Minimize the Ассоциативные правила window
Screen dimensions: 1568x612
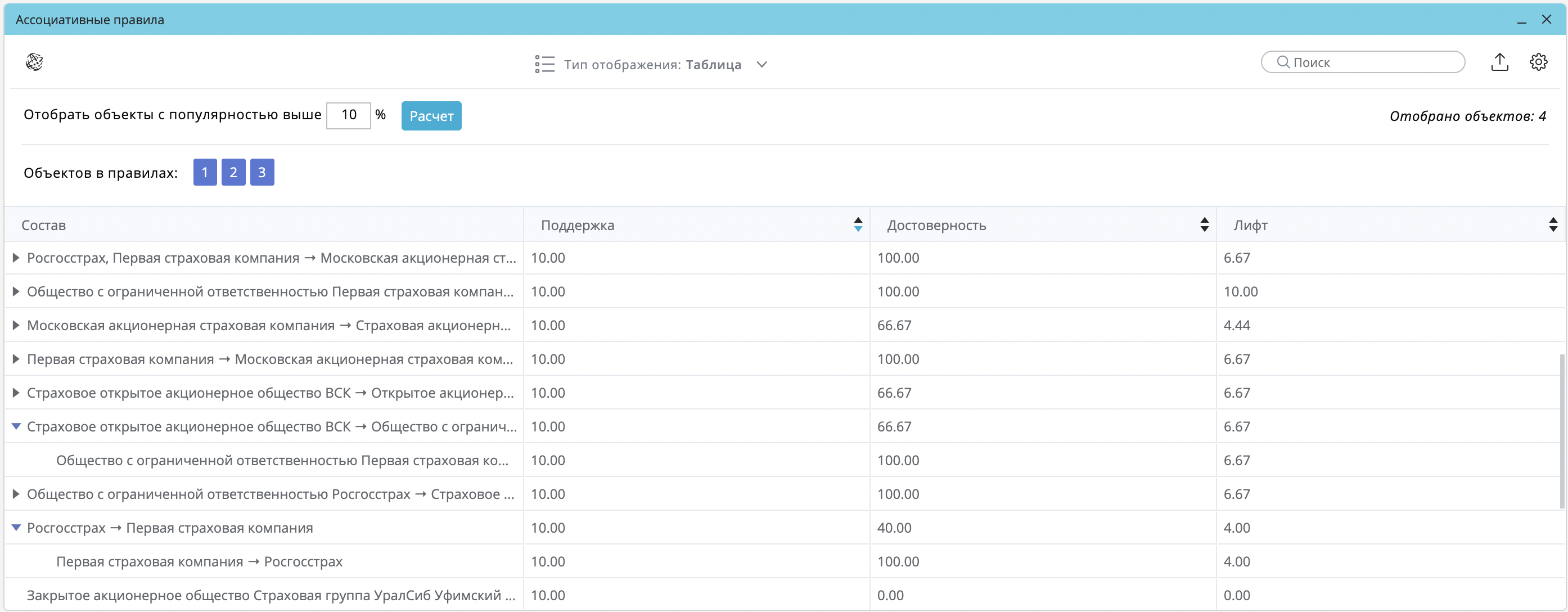pos(1522,20)
